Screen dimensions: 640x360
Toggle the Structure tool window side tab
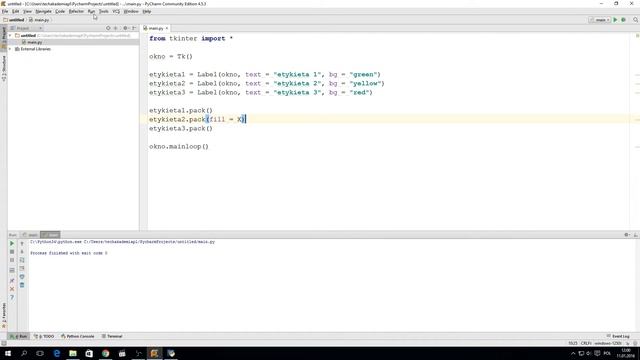tap(4, 69)
